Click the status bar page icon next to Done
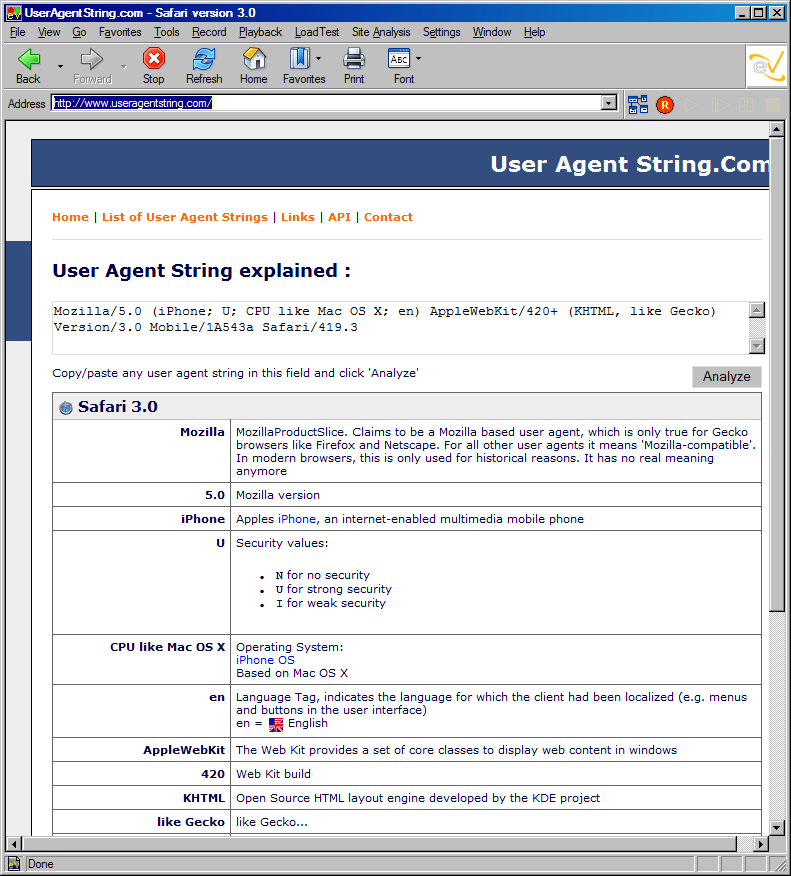The height and width of the screenshot is (876, 791). 14,864
